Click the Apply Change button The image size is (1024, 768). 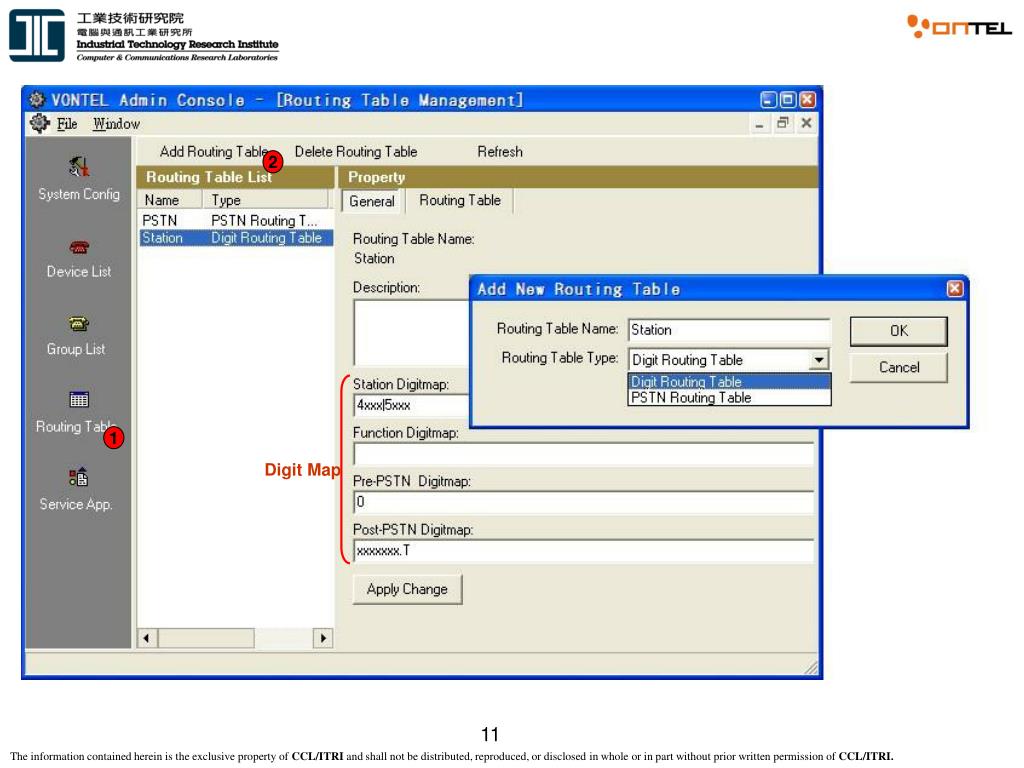pos(407,589)
